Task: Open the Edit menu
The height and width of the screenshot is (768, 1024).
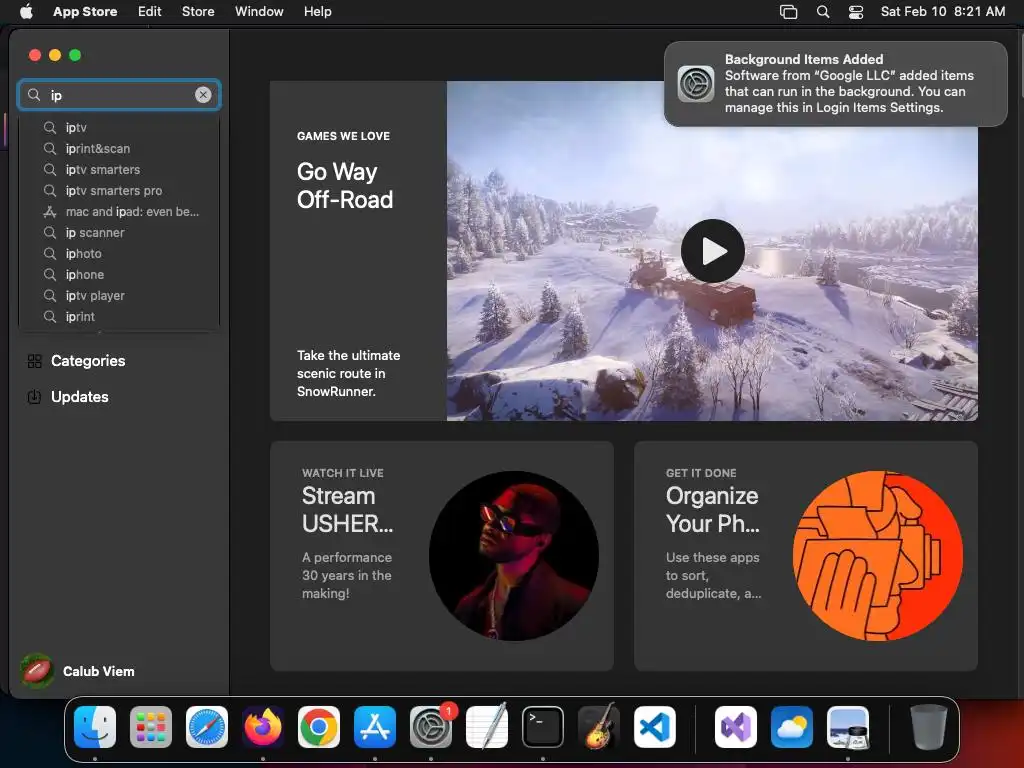Action: [x=150, y=11]
